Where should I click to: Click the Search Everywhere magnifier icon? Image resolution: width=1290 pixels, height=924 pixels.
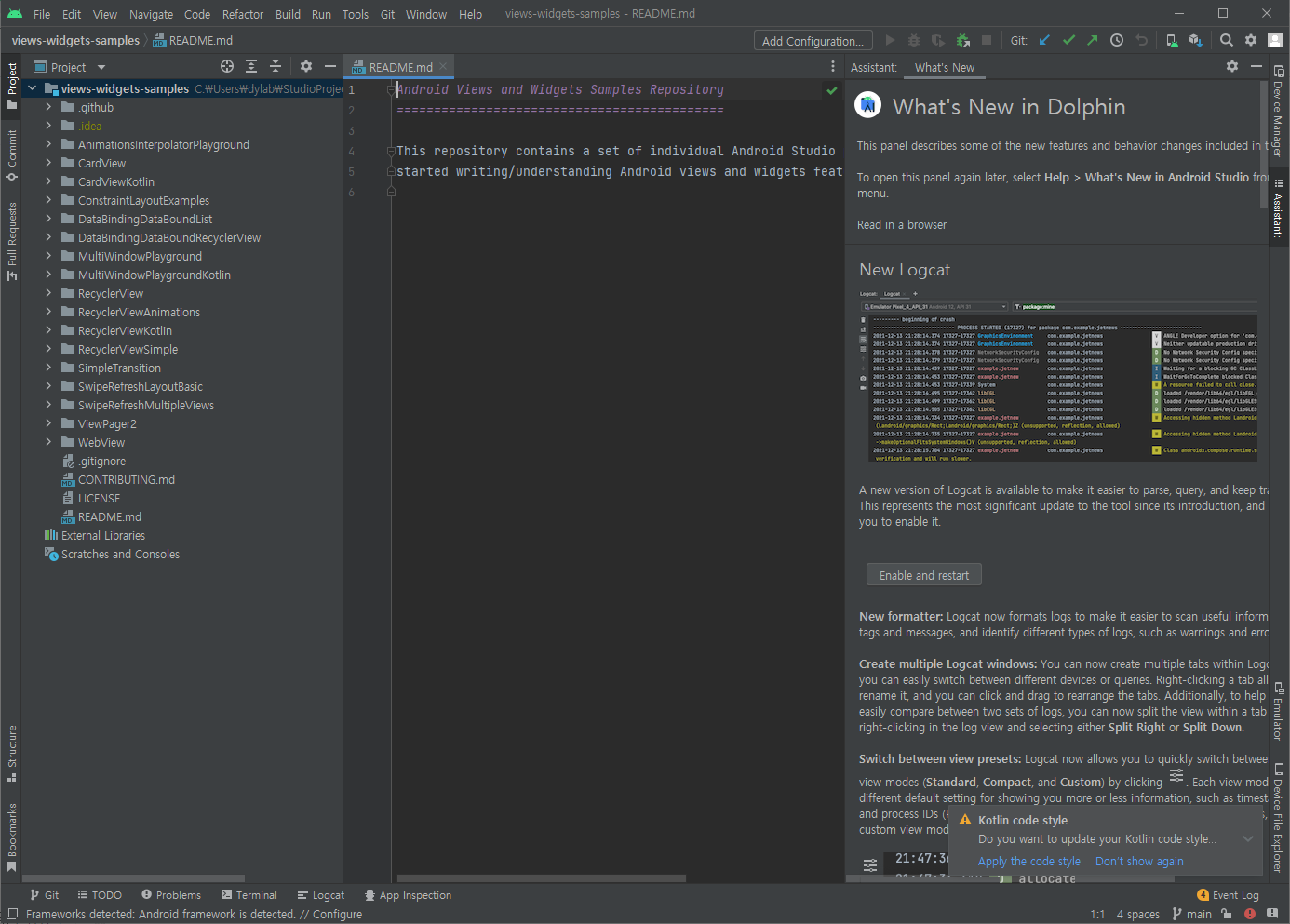[1227, 40]
